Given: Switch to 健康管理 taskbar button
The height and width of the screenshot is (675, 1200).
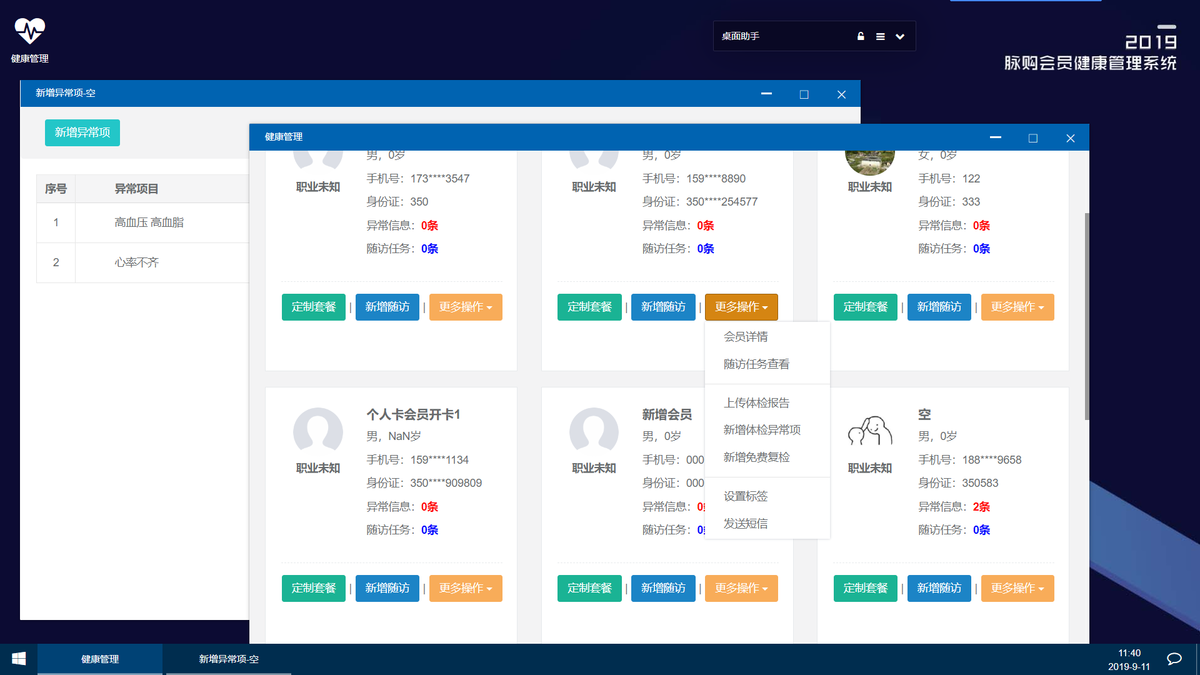Looking at the screenshot, I should pyautogui.click(x=100, y=659).
